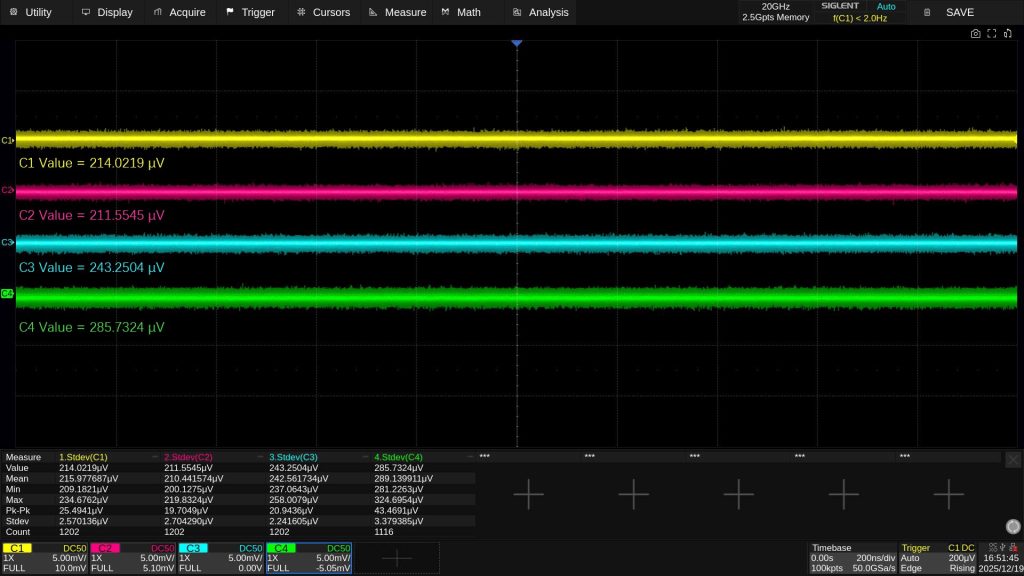Viewport: 1024px width, 576px height.
Task: Toggle channel C3 cyan label box
Action: 192,548
